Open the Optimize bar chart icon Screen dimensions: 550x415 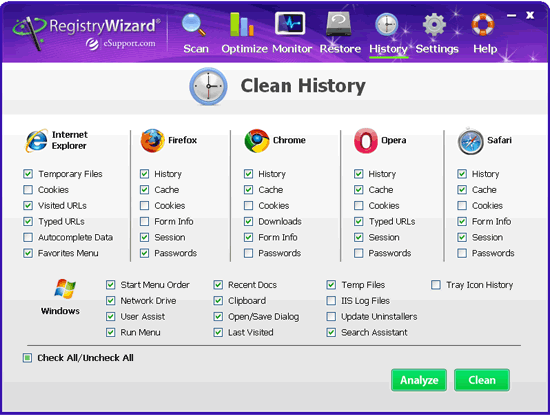click(x=242, y=25)
